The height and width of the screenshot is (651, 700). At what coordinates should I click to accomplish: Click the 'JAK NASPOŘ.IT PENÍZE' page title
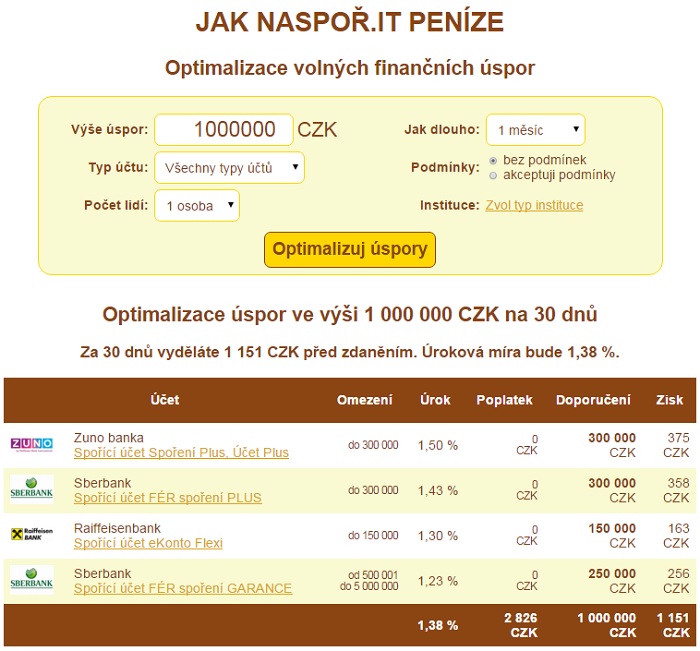[350, 22]
